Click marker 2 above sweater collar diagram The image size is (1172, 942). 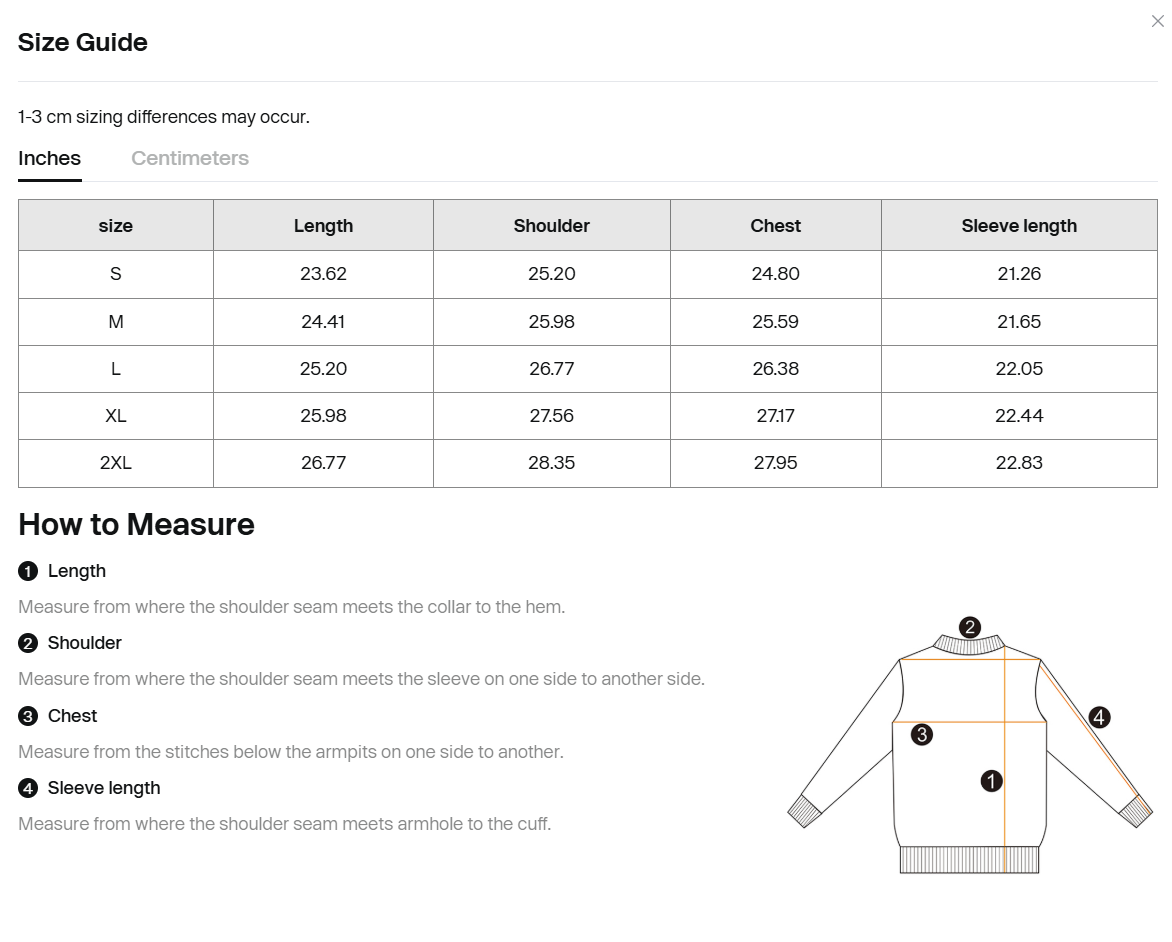(969, 627)
